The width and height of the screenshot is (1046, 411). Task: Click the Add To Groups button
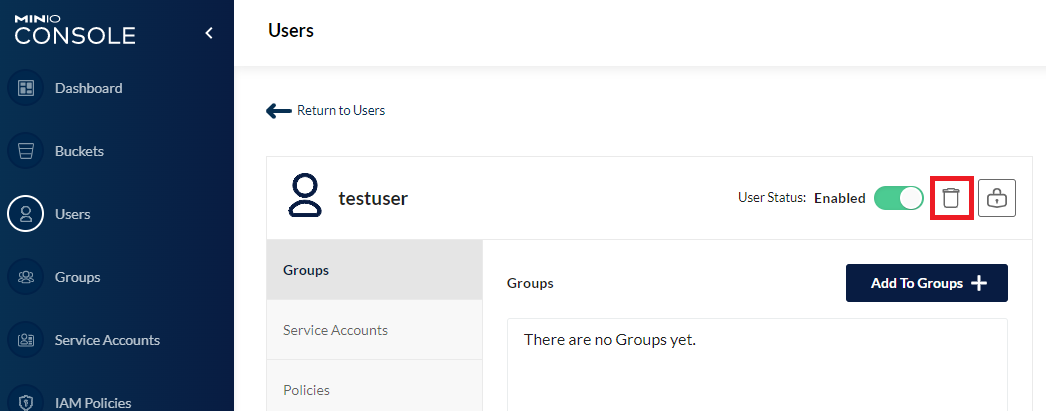tap(927, 283)
